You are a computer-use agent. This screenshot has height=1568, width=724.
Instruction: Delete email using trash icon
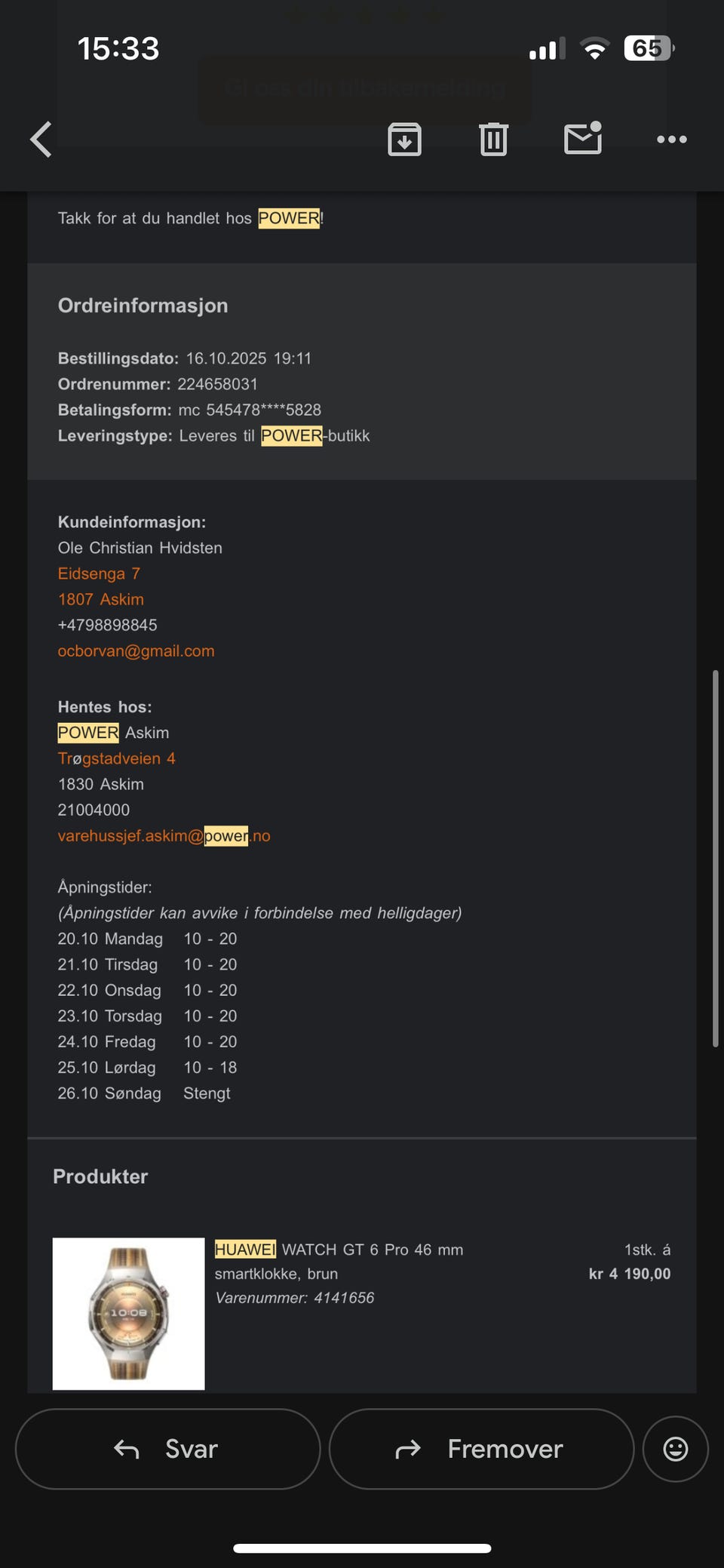coord(493,140)
